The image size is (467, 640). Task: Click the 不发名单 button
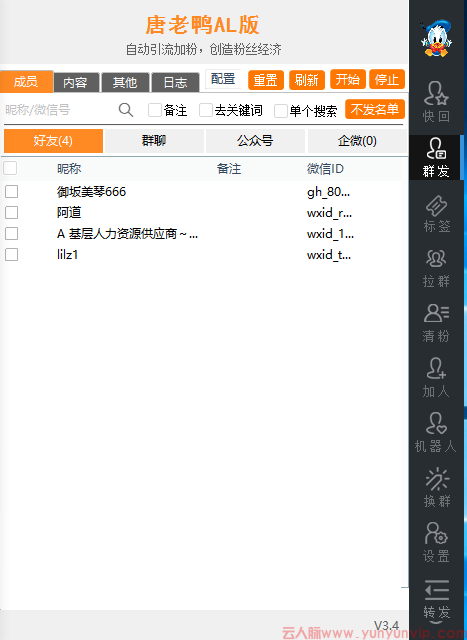click(x=375, y=109)
